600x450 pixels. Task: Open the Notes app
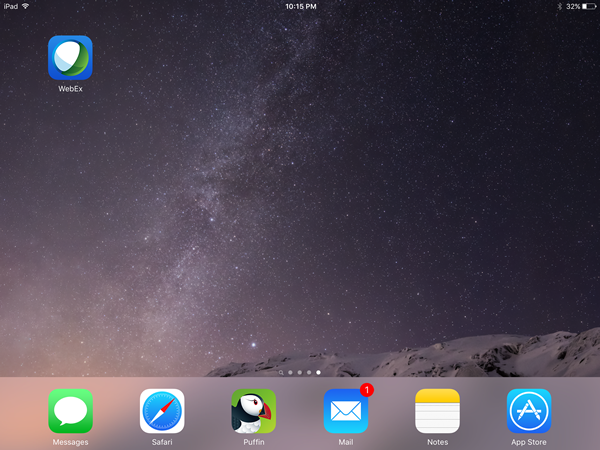coord(437,411)
